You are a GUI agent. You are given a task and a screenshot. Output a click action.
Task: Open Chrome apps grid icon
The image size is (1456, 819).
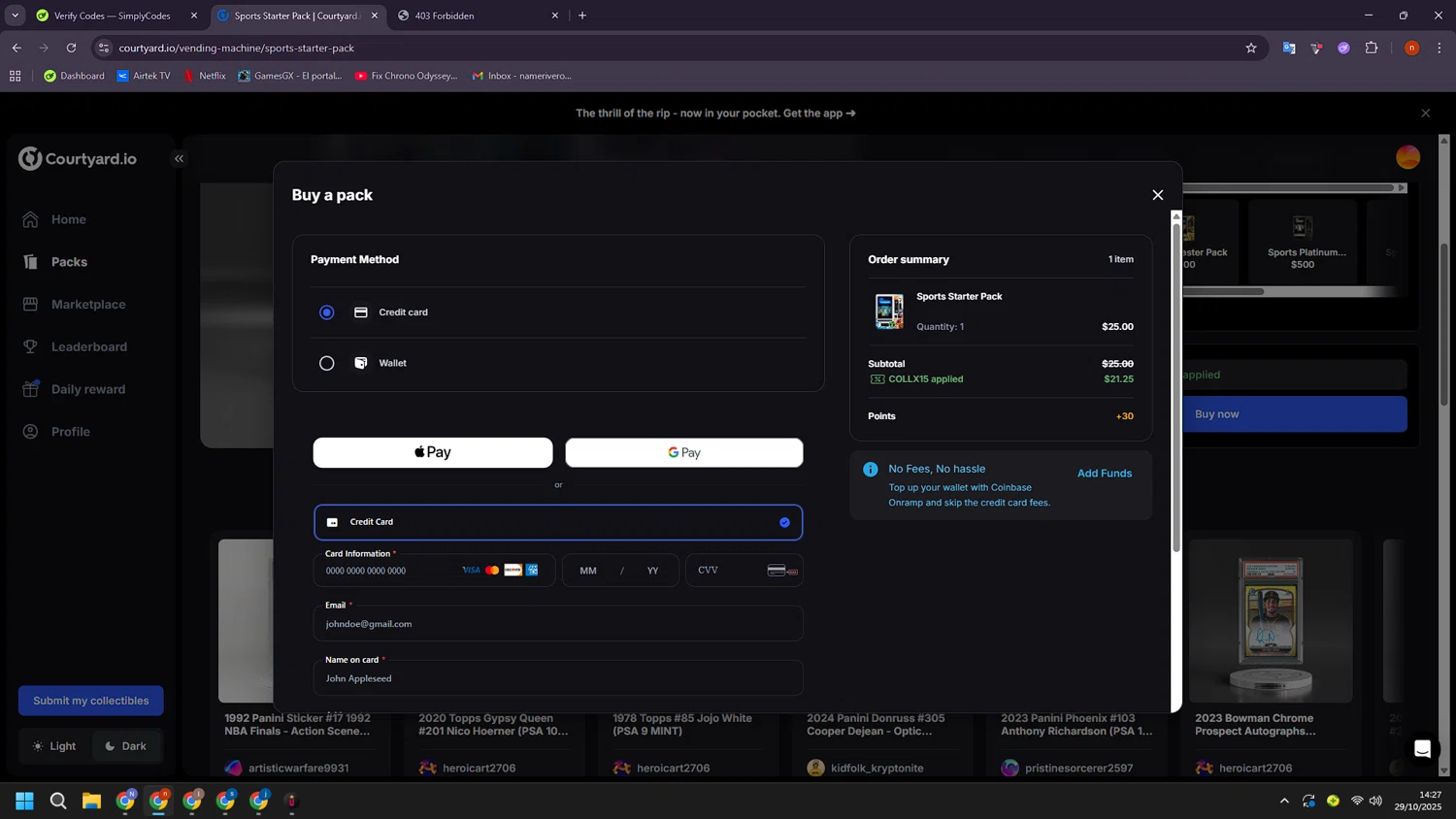(15, 76)
